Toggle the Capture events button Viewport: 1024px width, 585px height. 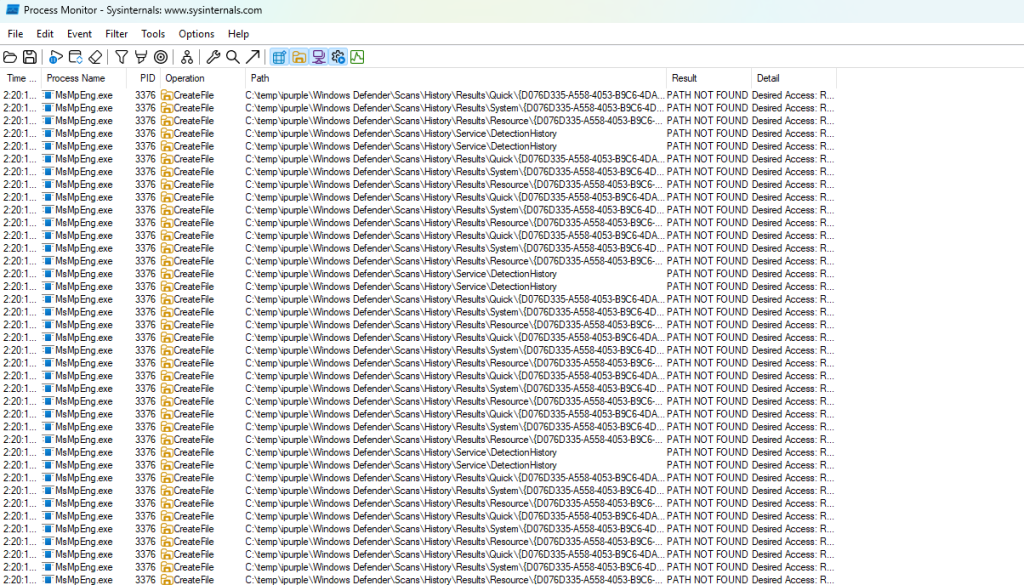56,57
